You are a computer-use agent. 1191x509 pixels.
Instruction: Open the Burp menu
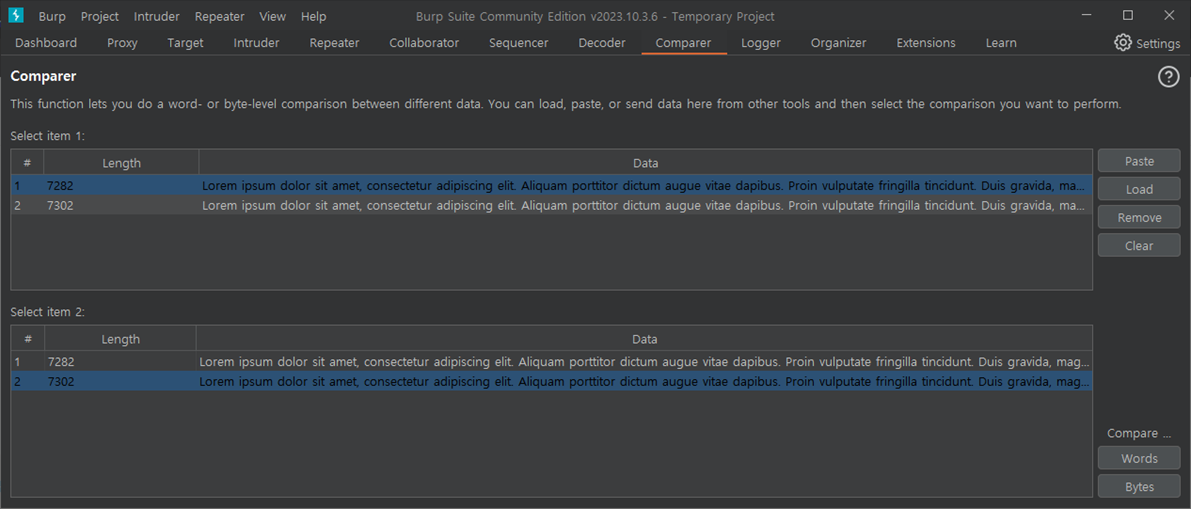coord(52,16)
